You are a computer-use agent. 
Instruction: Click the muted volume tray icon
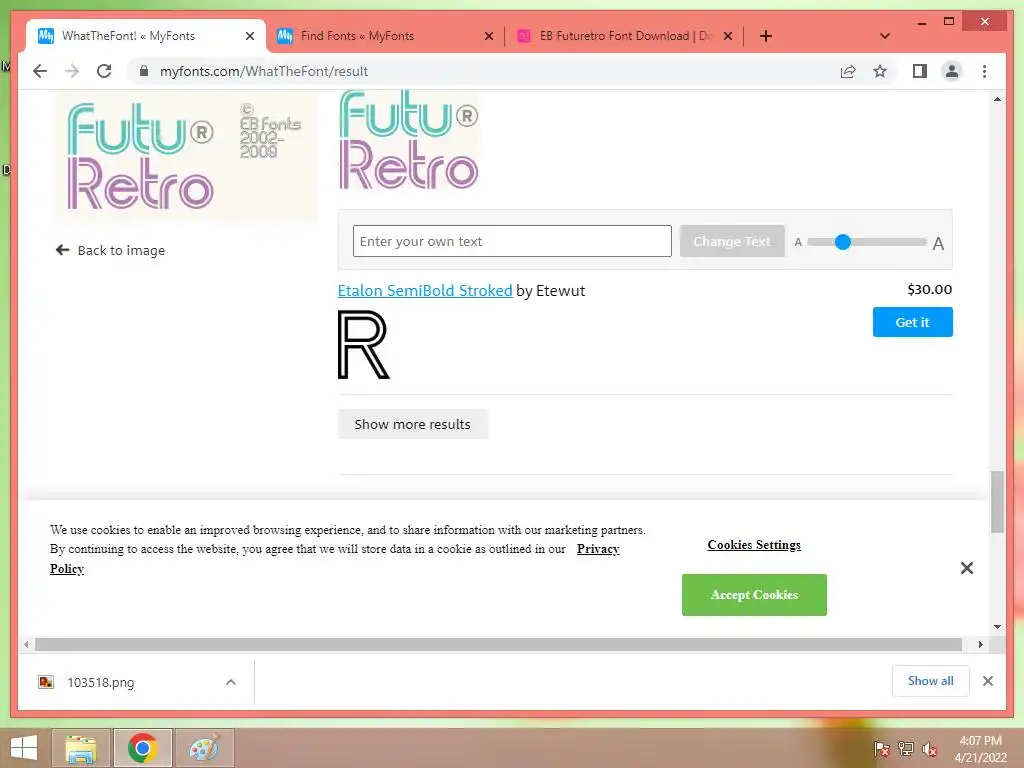pos(930,749)
